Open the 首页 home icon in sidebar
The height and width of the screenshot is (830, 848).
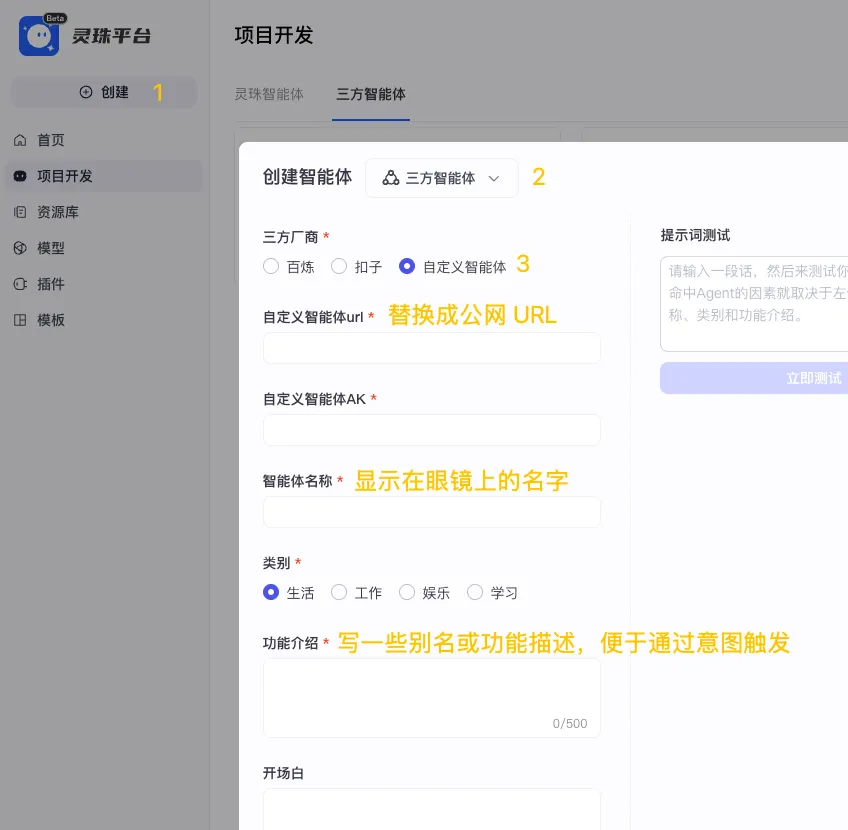tap(22, 140)
